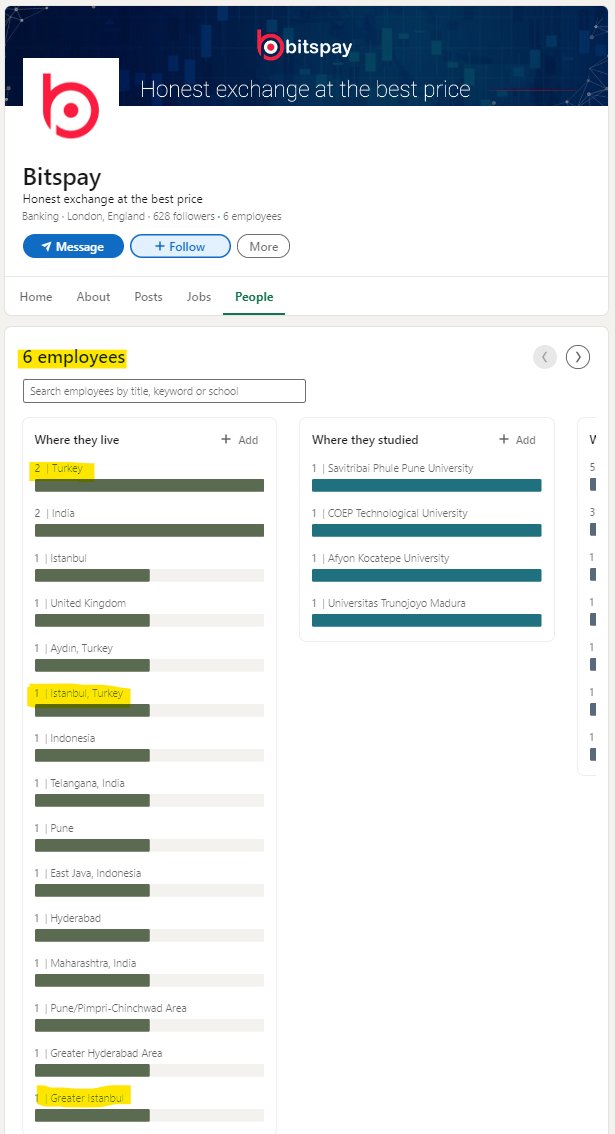Select the Aydin, Turkey location filter
The image size is (615, 1134).
coord(149,657)
